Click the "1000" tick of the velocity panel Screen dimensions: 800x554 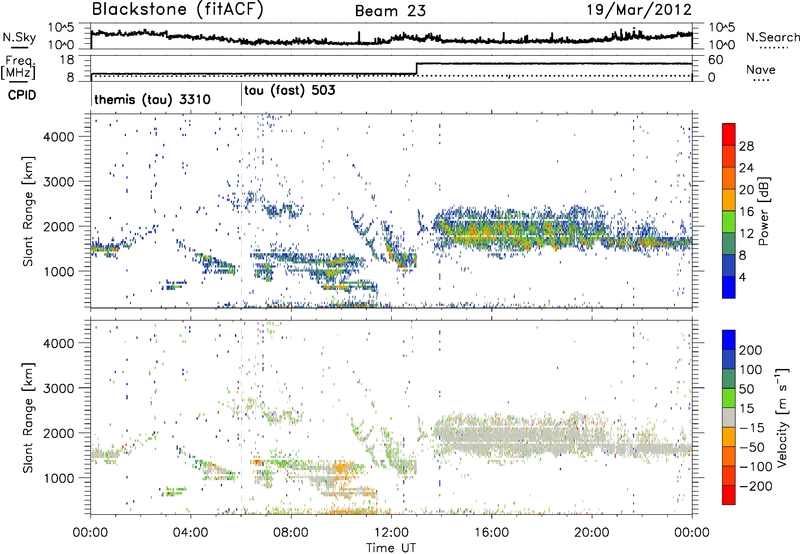click(58, 478)
